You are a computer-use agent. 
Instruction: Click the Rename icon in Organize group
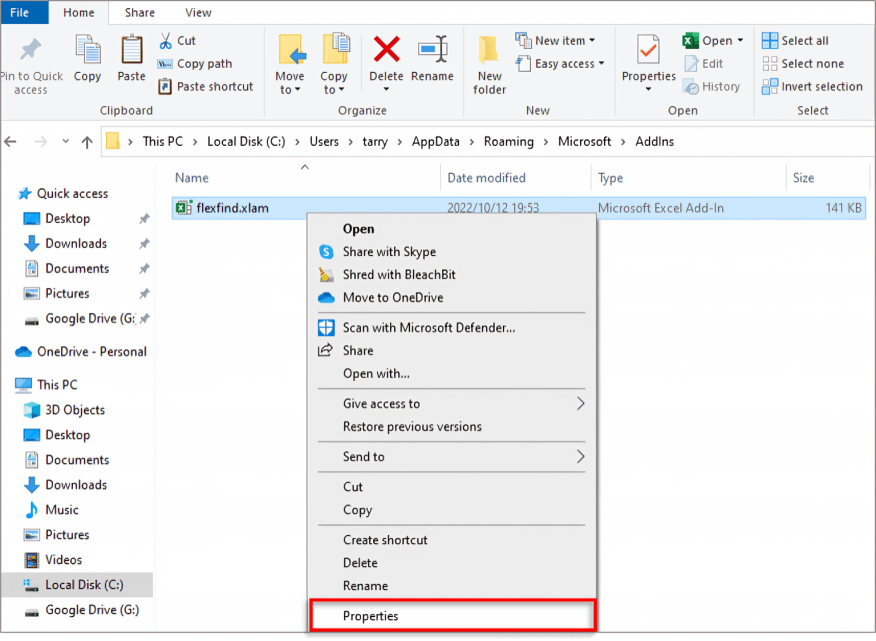coord(433,50)
